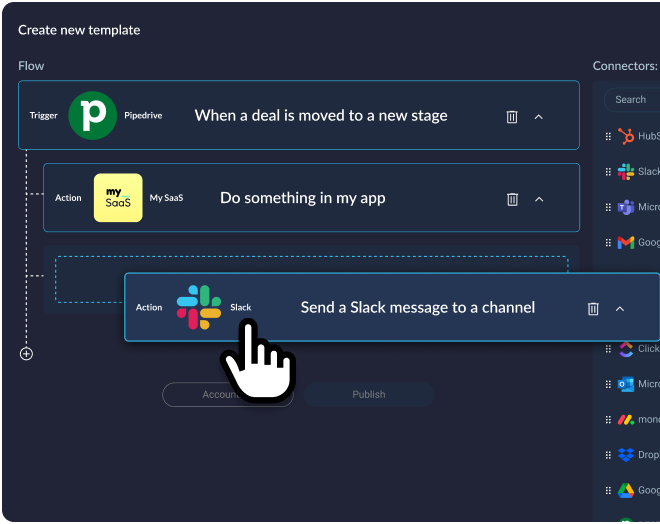Select the Gmail connector icon
The width and height of the screenshot is (660, 524).
tap(626, 242)
